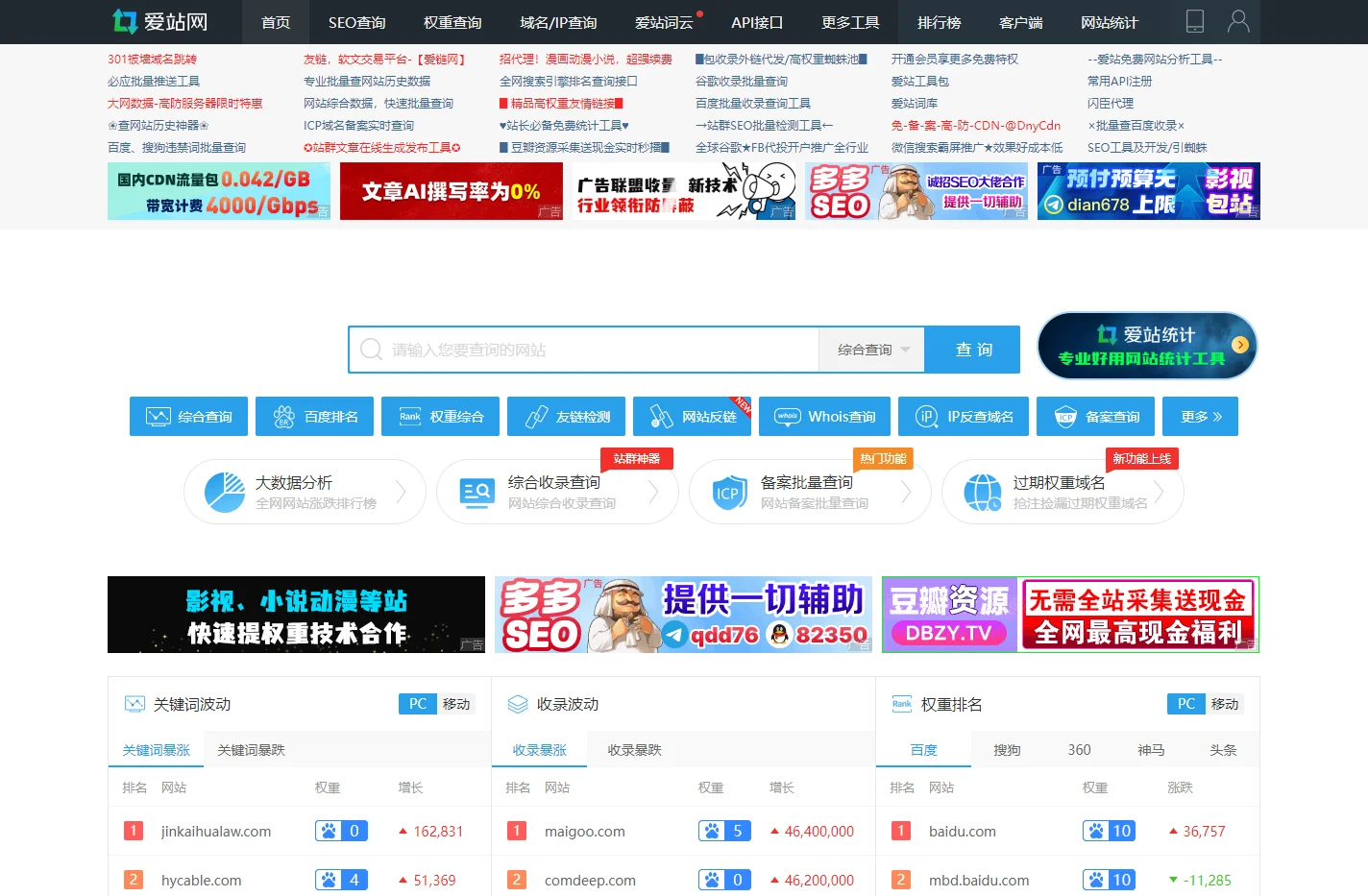The height and width of the screenshot is (896, 1368).
Task: Click Baidu paw weight badge for baidu.com
Action: pos(1109,831)
